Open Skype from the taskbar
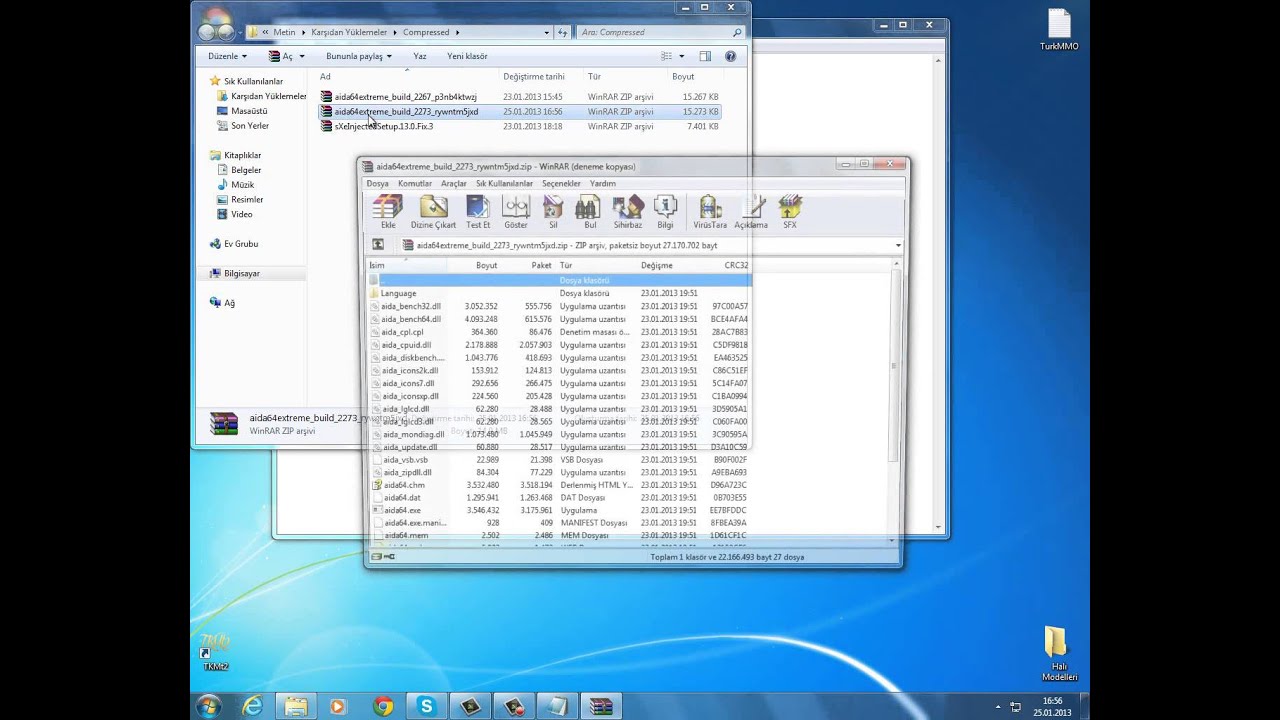1280x720 pixels. click(x=427, y=706)
